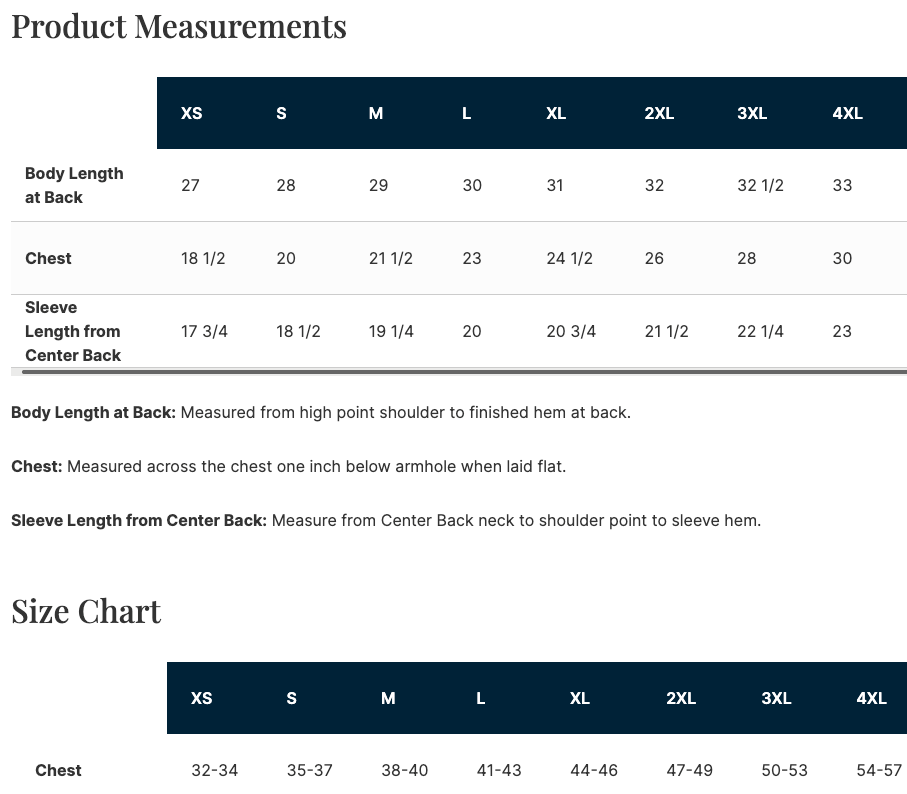Select the 38-40 chest range for M
The image size is (907, 794).
pos(404,771)
